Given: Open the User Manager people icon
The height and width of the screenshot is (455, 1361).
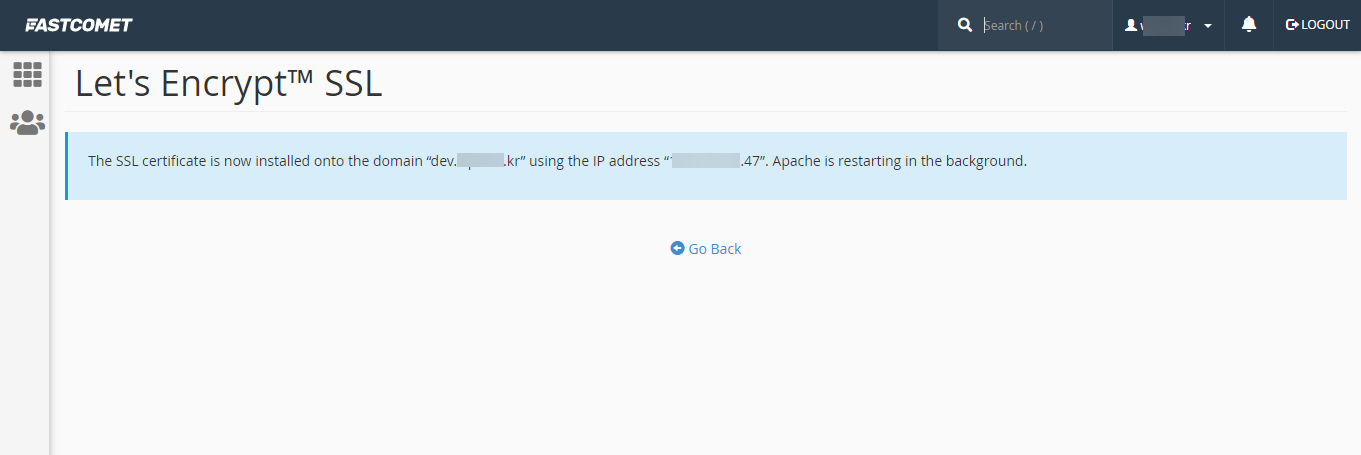Looking at the screenshot, I should click(27, 123).
